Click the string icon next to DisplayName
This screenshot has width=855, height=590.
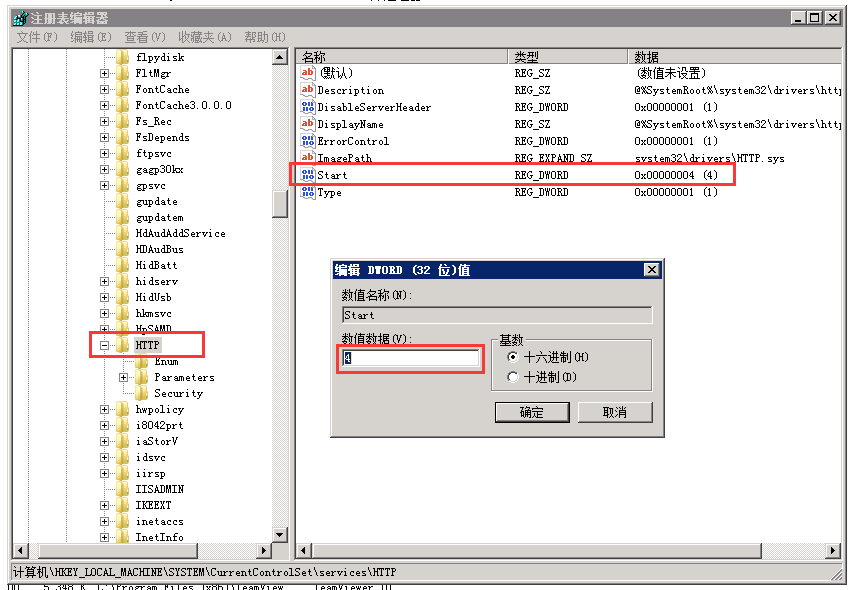pos(308,124)
